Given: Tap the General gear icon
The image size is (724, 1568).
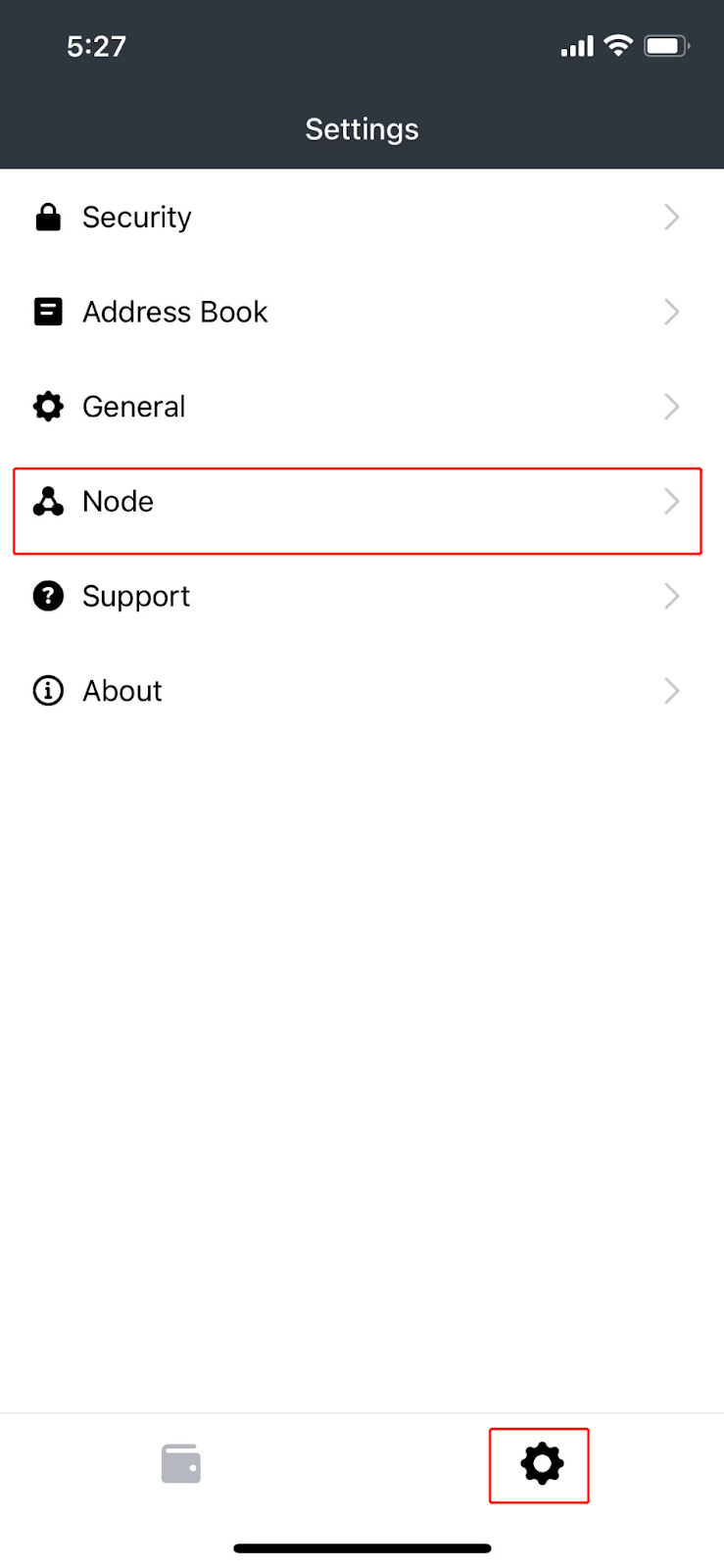Looking at the screenshot, I should (x=48, y=406).
